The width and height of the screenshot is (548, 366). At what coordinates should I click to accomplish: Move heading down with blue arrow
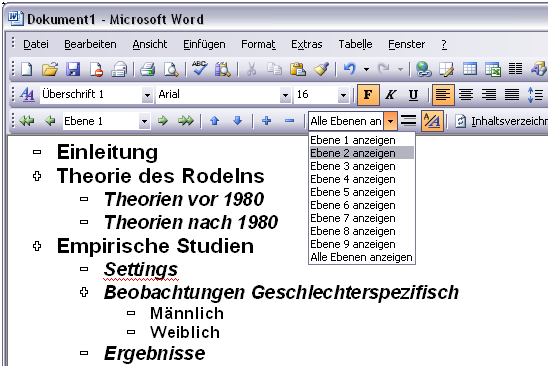pos(238,121)
